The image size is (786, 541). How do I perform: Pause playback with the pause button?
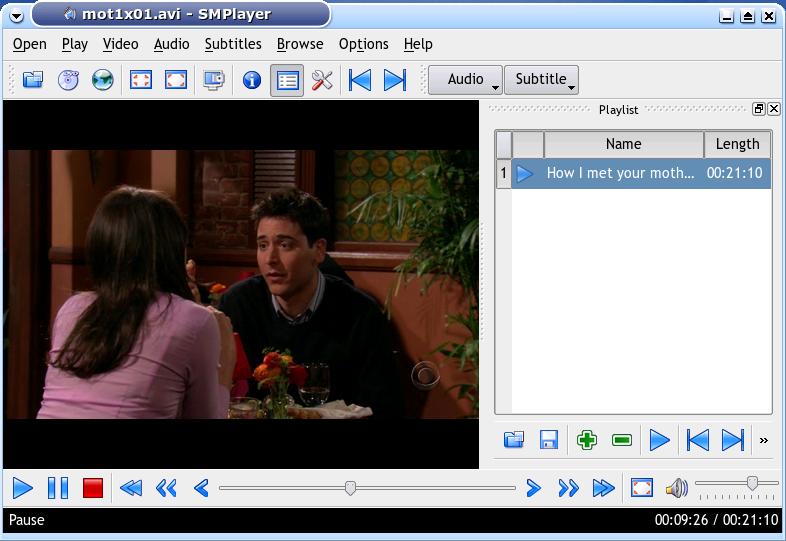point(58,488)
